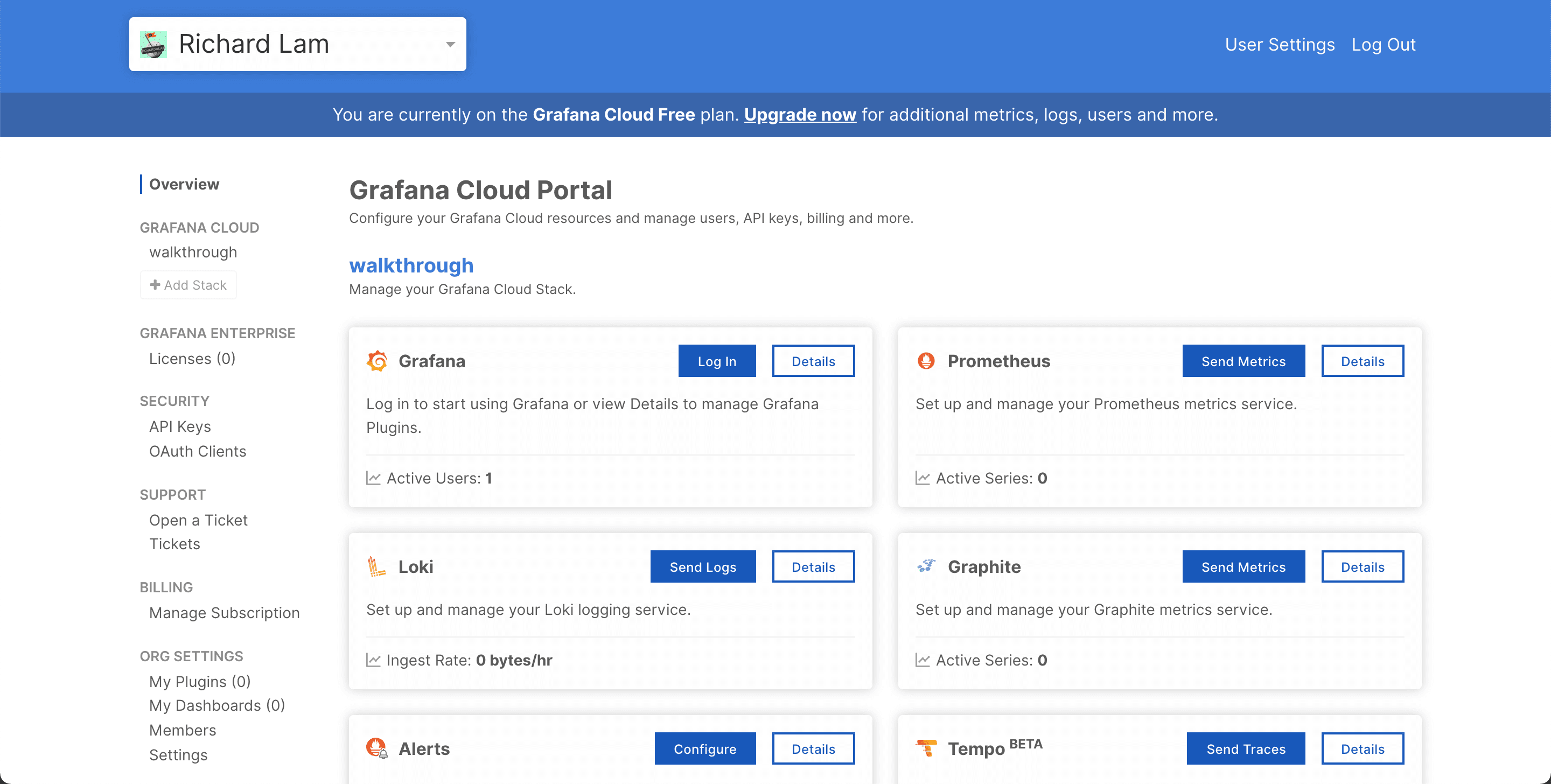Screen dimensions: 1551x784
Task: Select Log Out in the header
Action: [1383, 45]
